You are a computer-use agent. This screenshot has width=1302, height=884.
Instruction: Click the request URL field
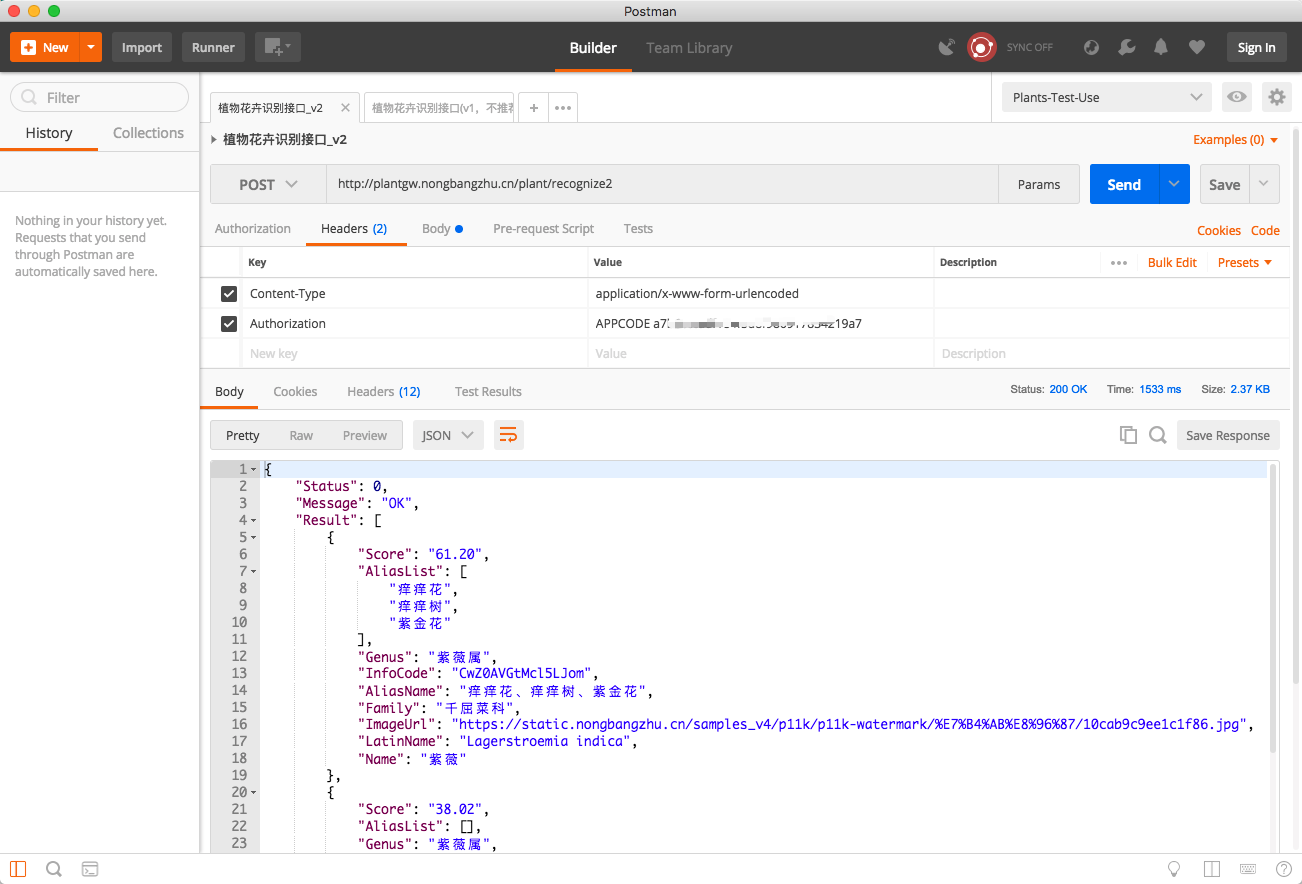(662, 184)
